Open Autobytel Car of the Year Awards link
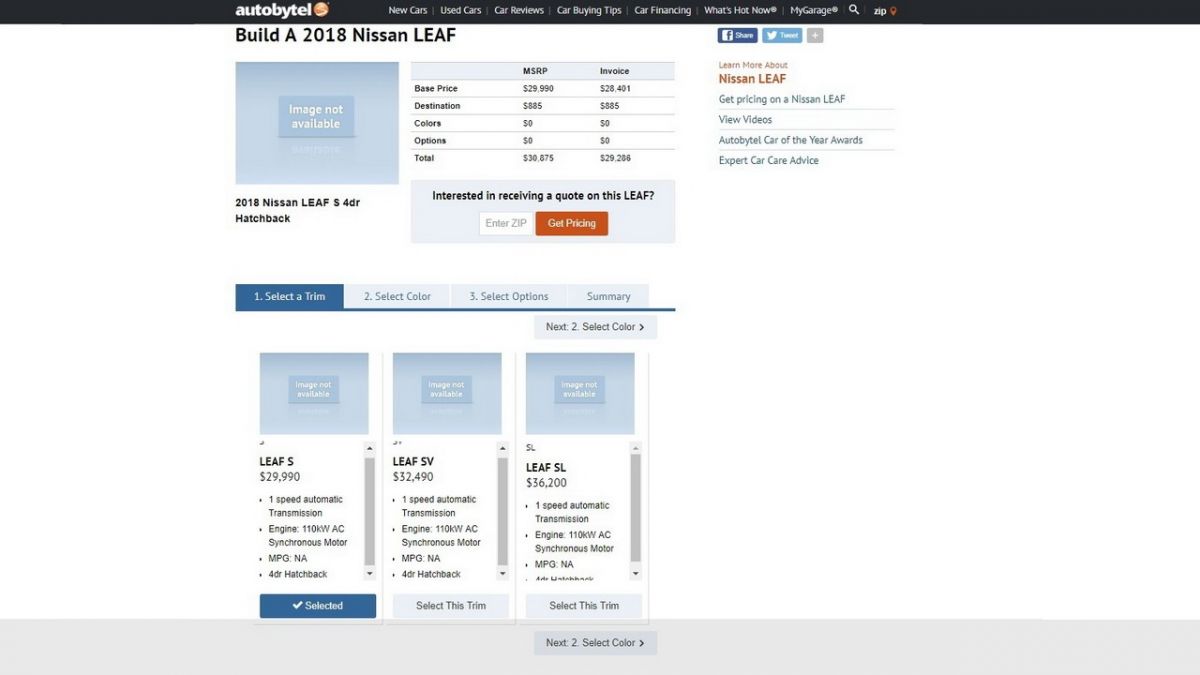 [790, 140]
